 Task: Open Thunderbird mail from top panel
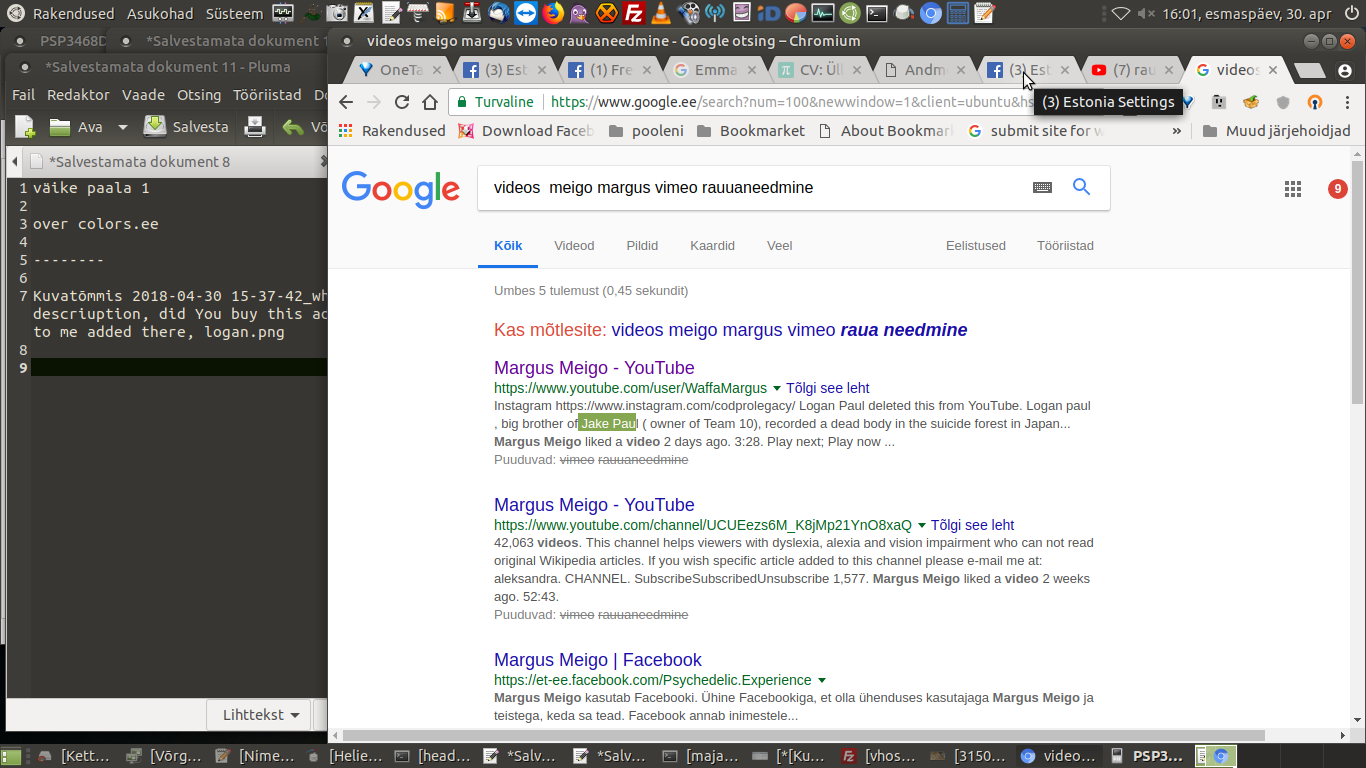498,14
